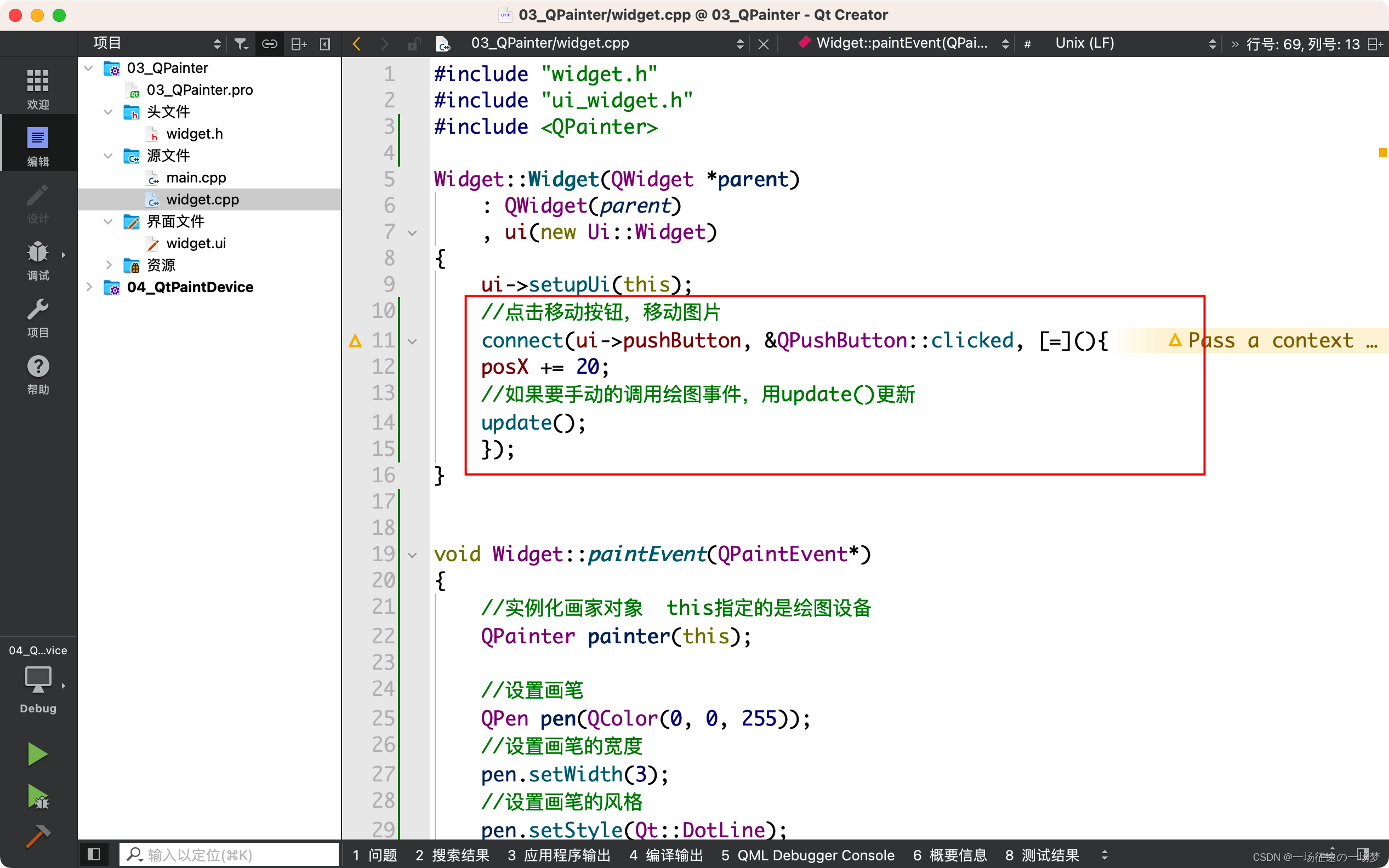The image size is (1389, 868).
Task: Go back in navigation history
Action: (x=357, y=44)
